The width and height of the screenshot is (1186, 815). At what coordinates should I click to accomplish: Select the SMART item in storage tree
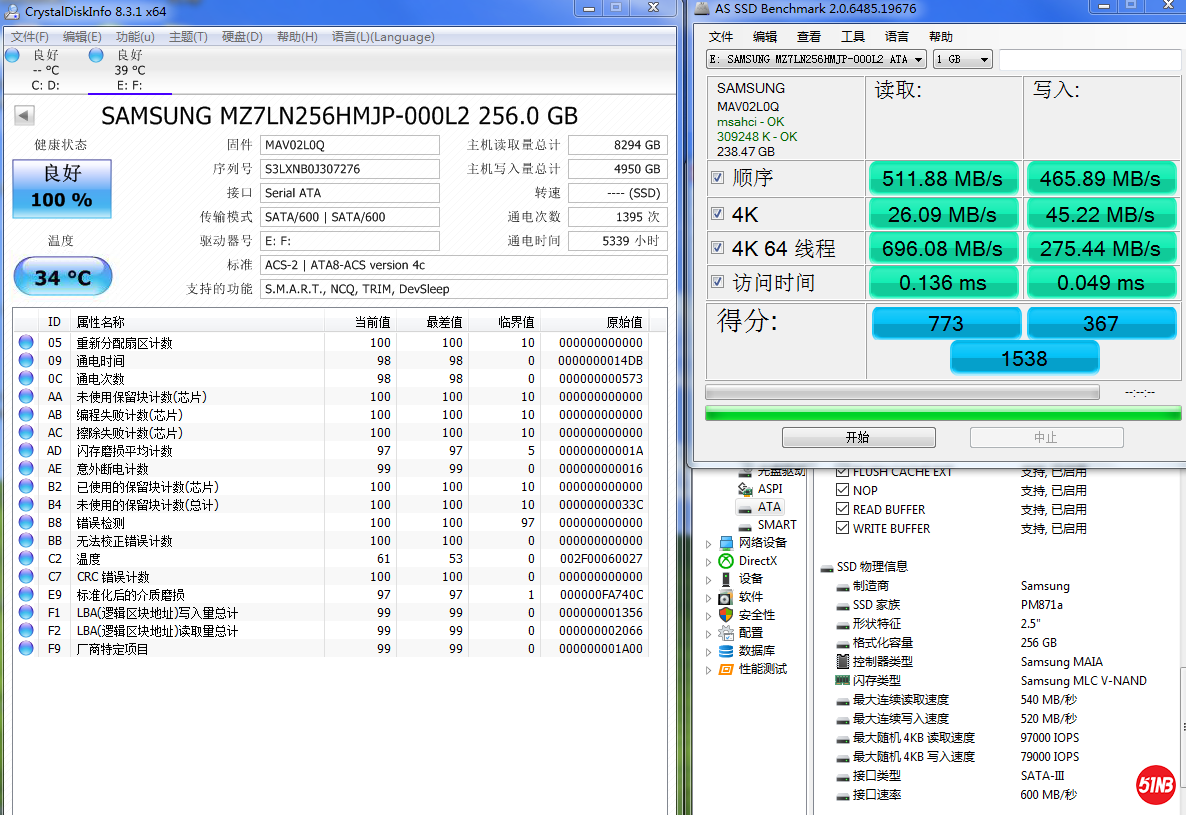pyautogui.click(x=776, y=525)
